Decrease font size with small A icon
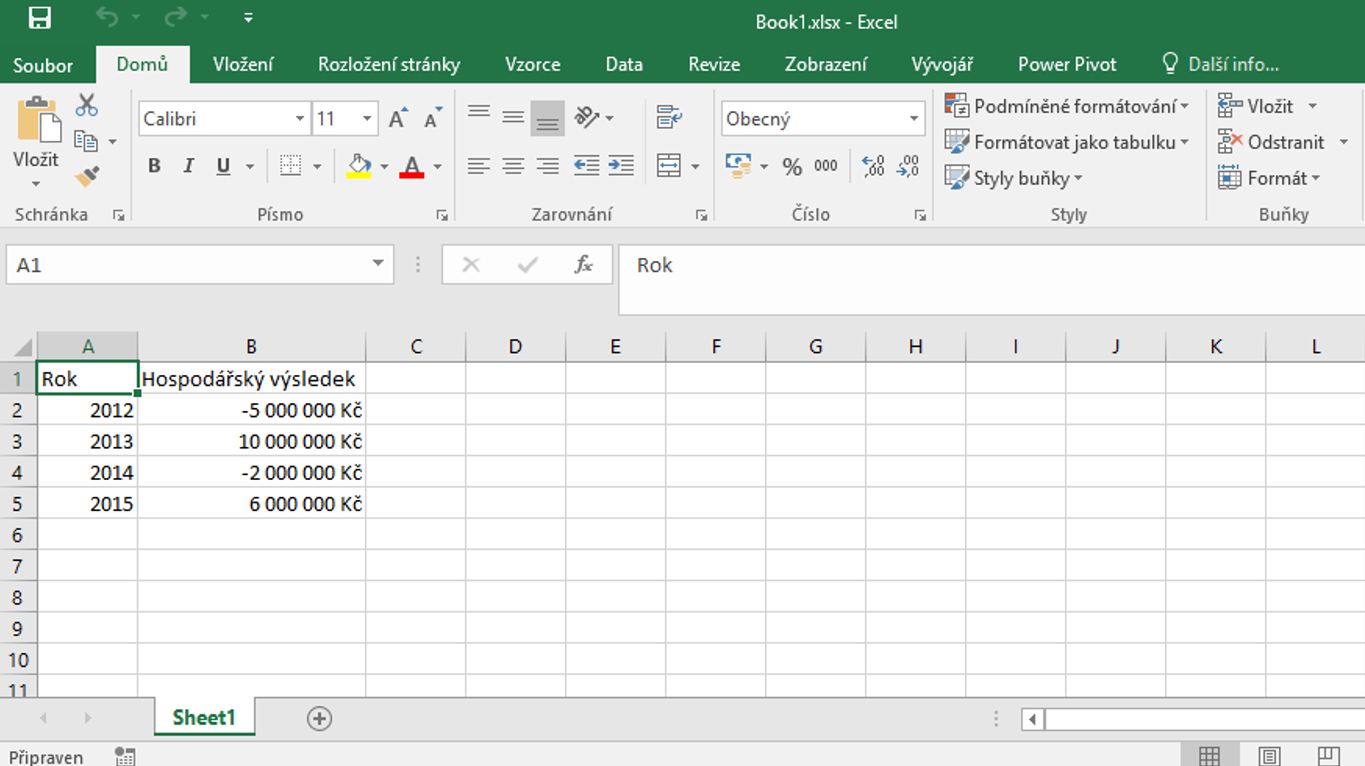 click(x=433, y=118)
